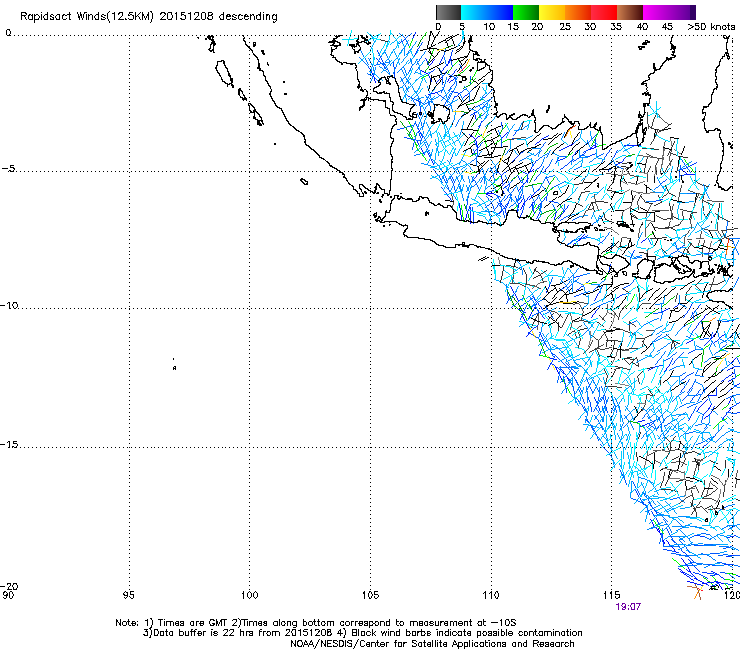Click the legend tick label 40
This screenshot has width=740, height=650.
[x=642, y=27]
